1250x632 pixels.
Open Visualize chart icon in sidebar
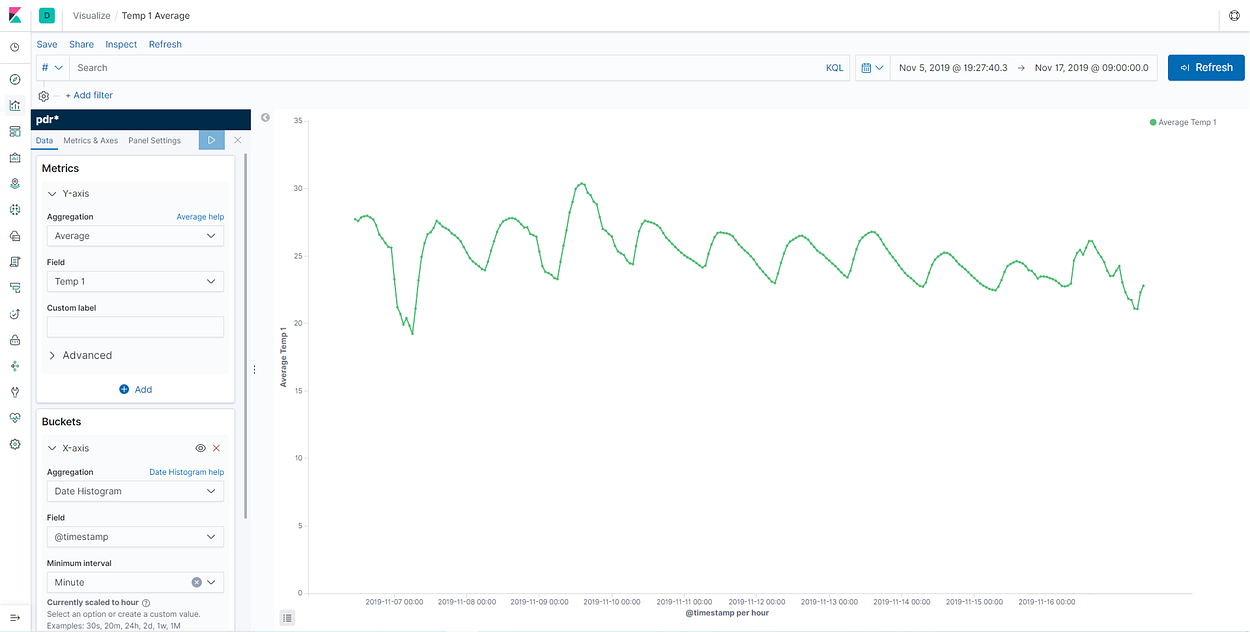click(x=15, y=105)
